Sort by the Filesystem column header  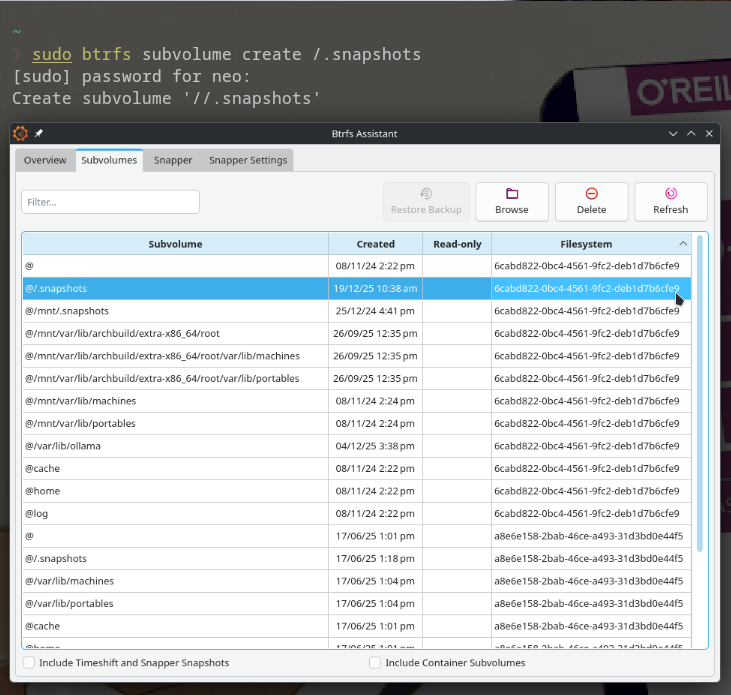click(586, 244)
